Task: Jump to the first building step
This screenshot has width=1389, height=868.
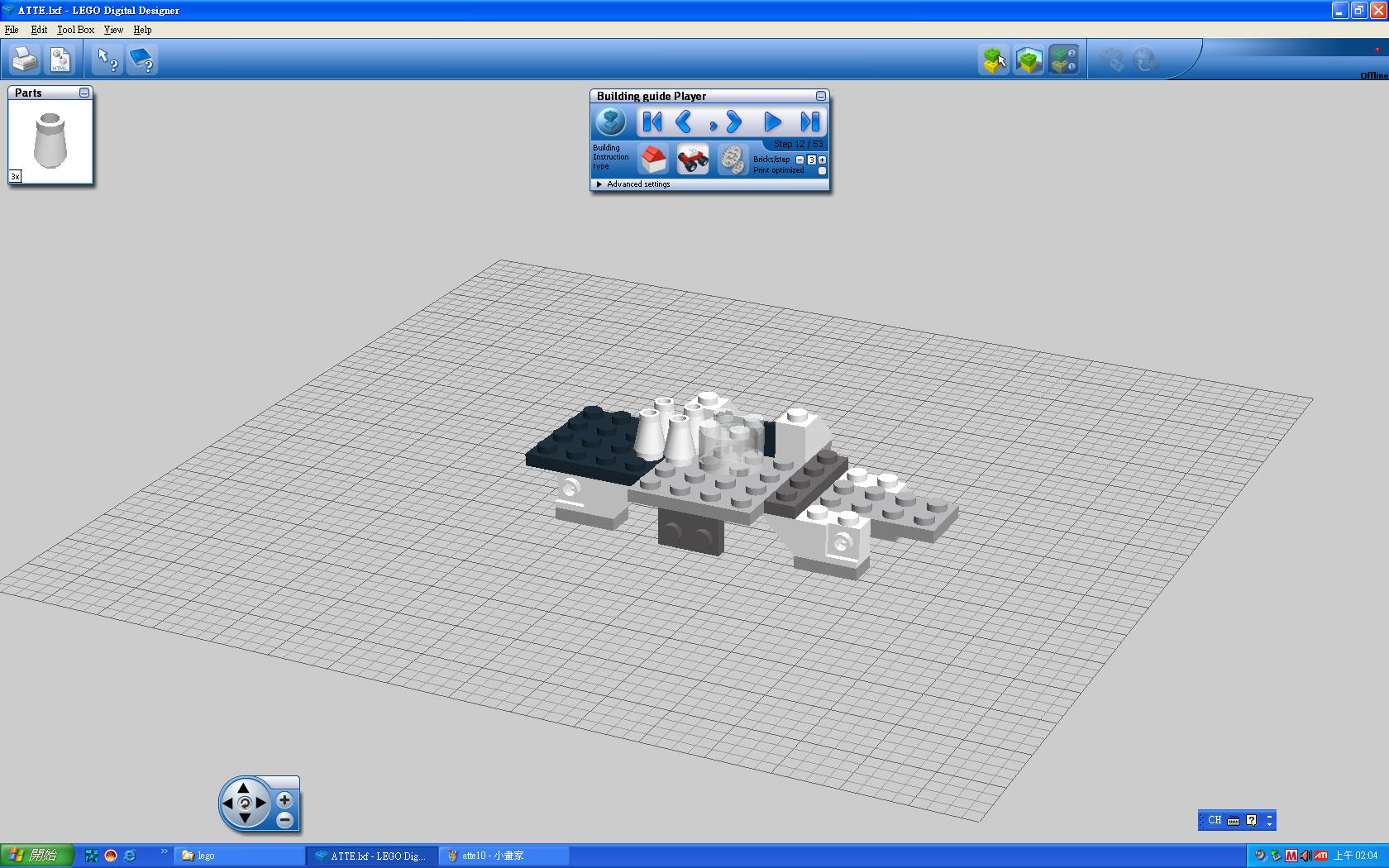Action: [x=652, y=122]
